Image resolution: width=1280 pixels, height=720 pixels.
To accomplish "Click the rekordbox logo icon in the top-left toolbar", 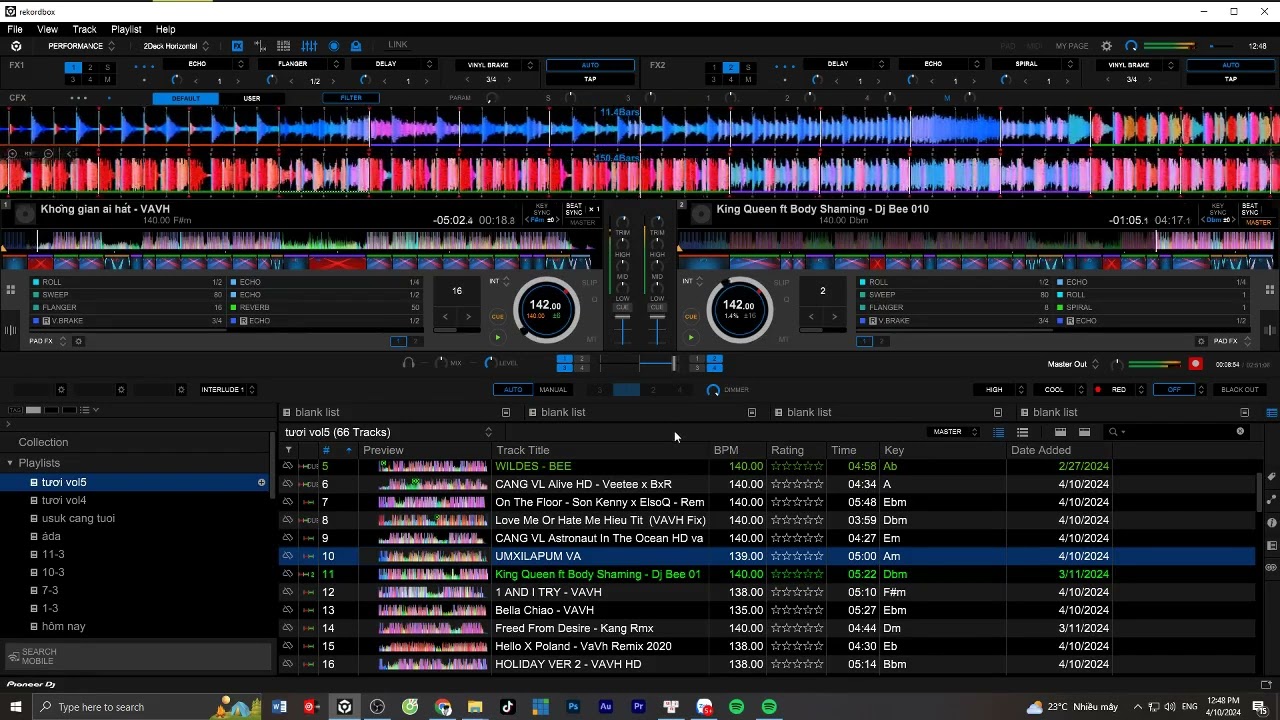I will click(16, 46).
